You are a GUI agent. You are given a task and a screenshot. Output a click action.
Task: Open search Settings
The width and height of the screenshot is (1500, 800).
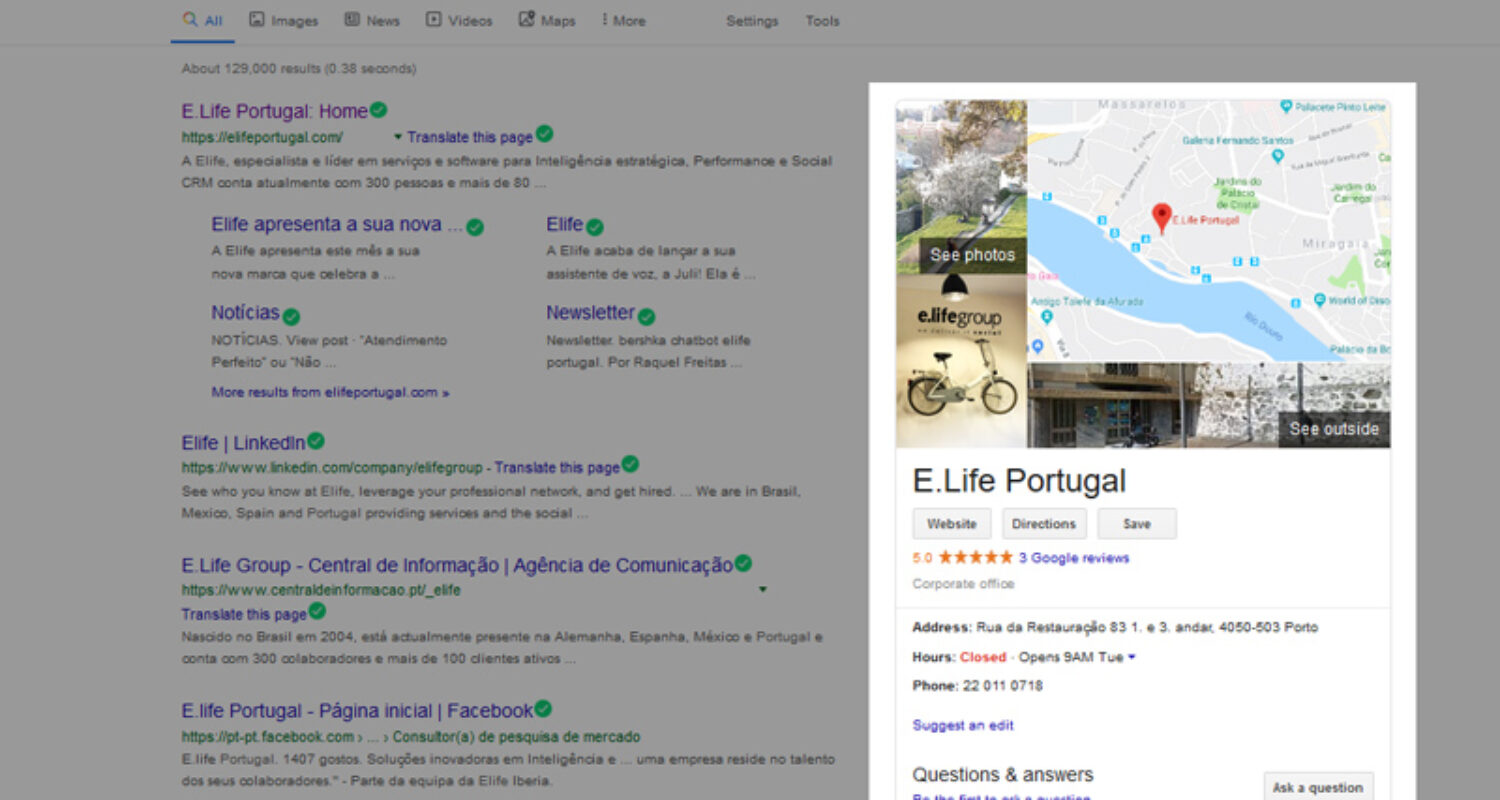pyautogui.click(x=752, y=20)
